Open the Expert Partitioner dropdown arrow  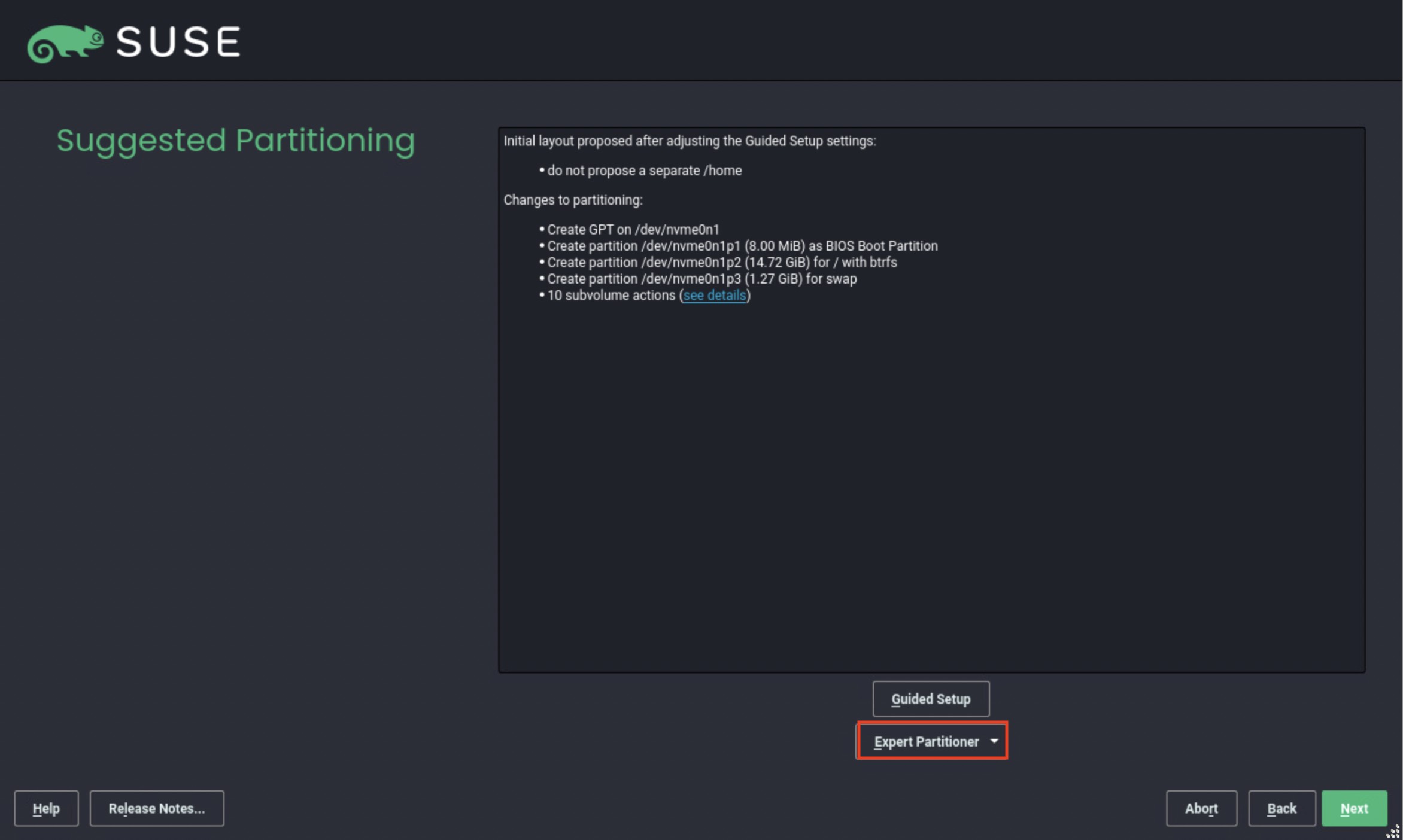(994, 741)
